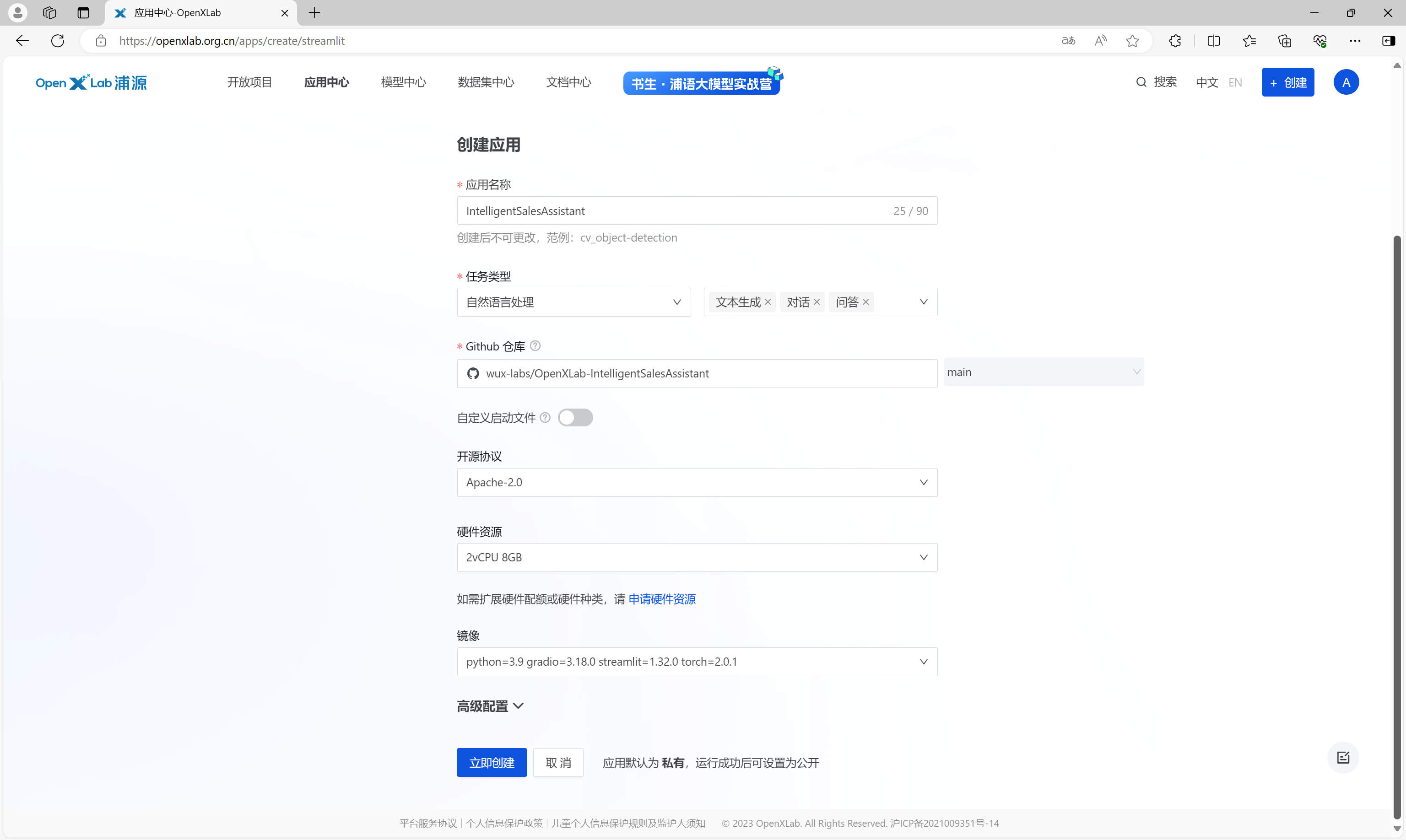Open the 申请硬件资源 link

point(662,599)
